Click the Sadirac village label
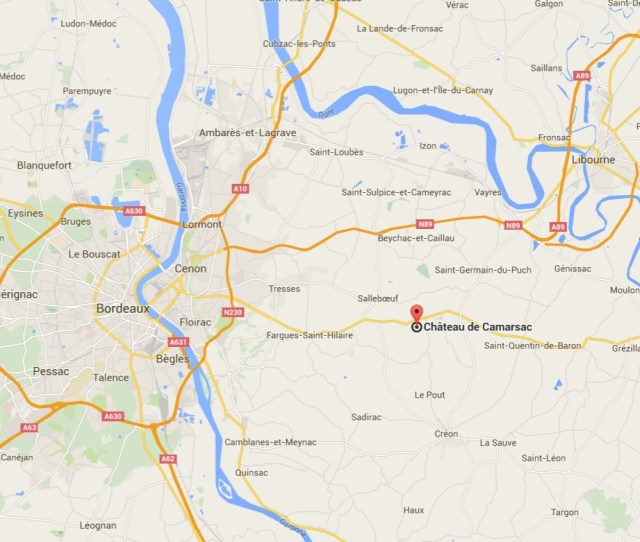Image resolution: width=640 pixels, height=542 pixels. (x=366, y=417)
